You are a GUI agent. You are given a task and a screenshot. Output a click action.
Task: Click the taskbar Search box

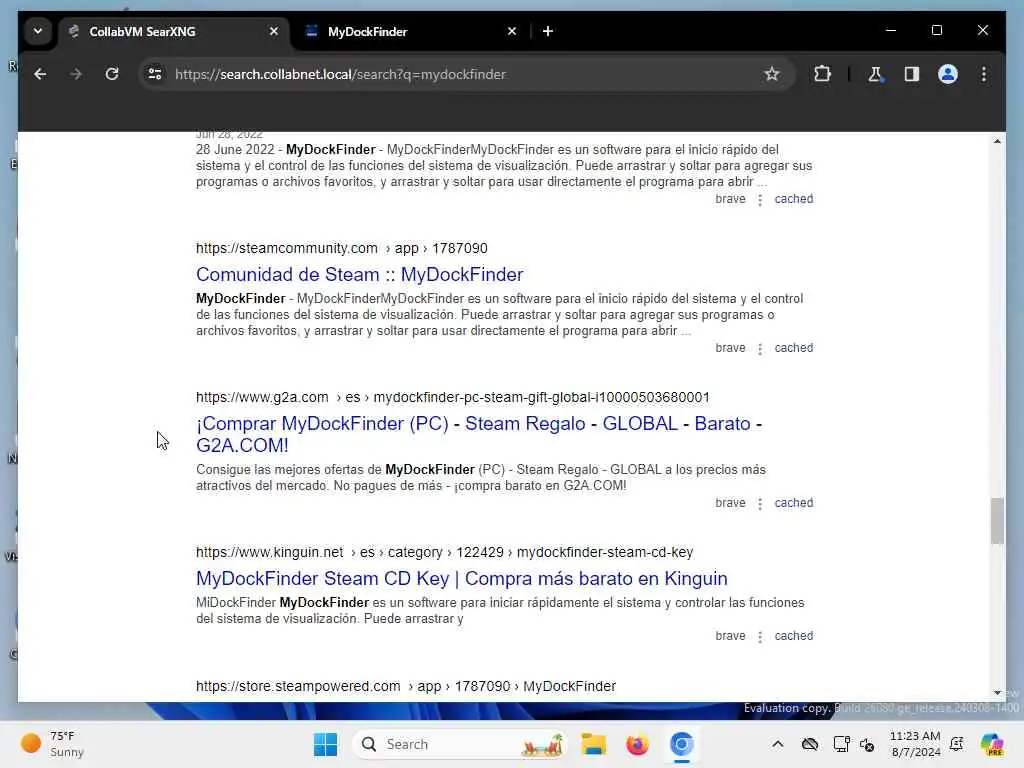click(x=460, y=744)
